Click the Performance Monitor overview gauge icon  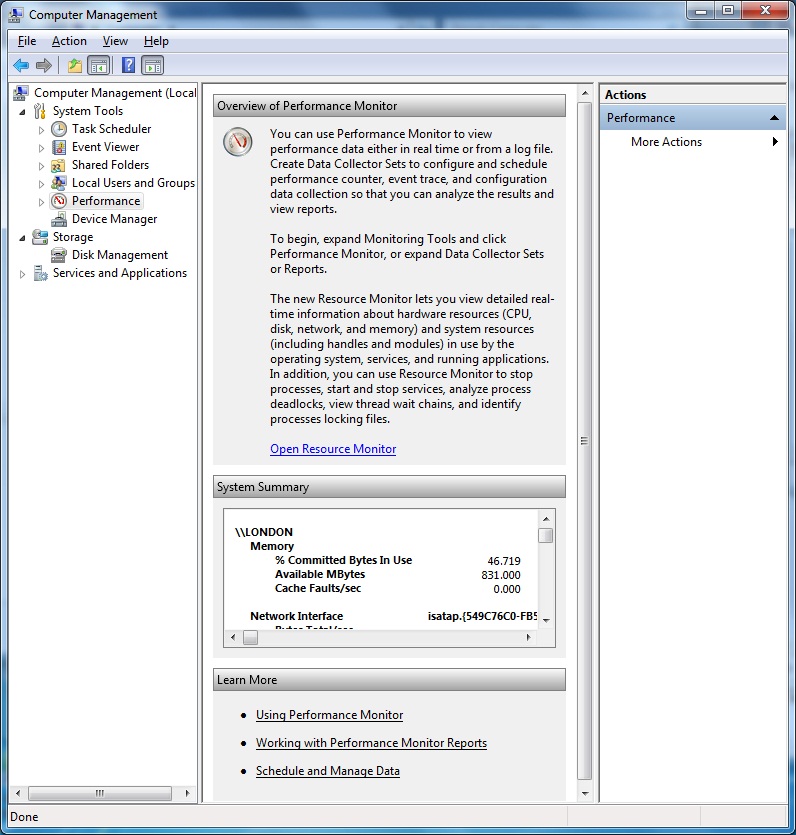point(237,142)
